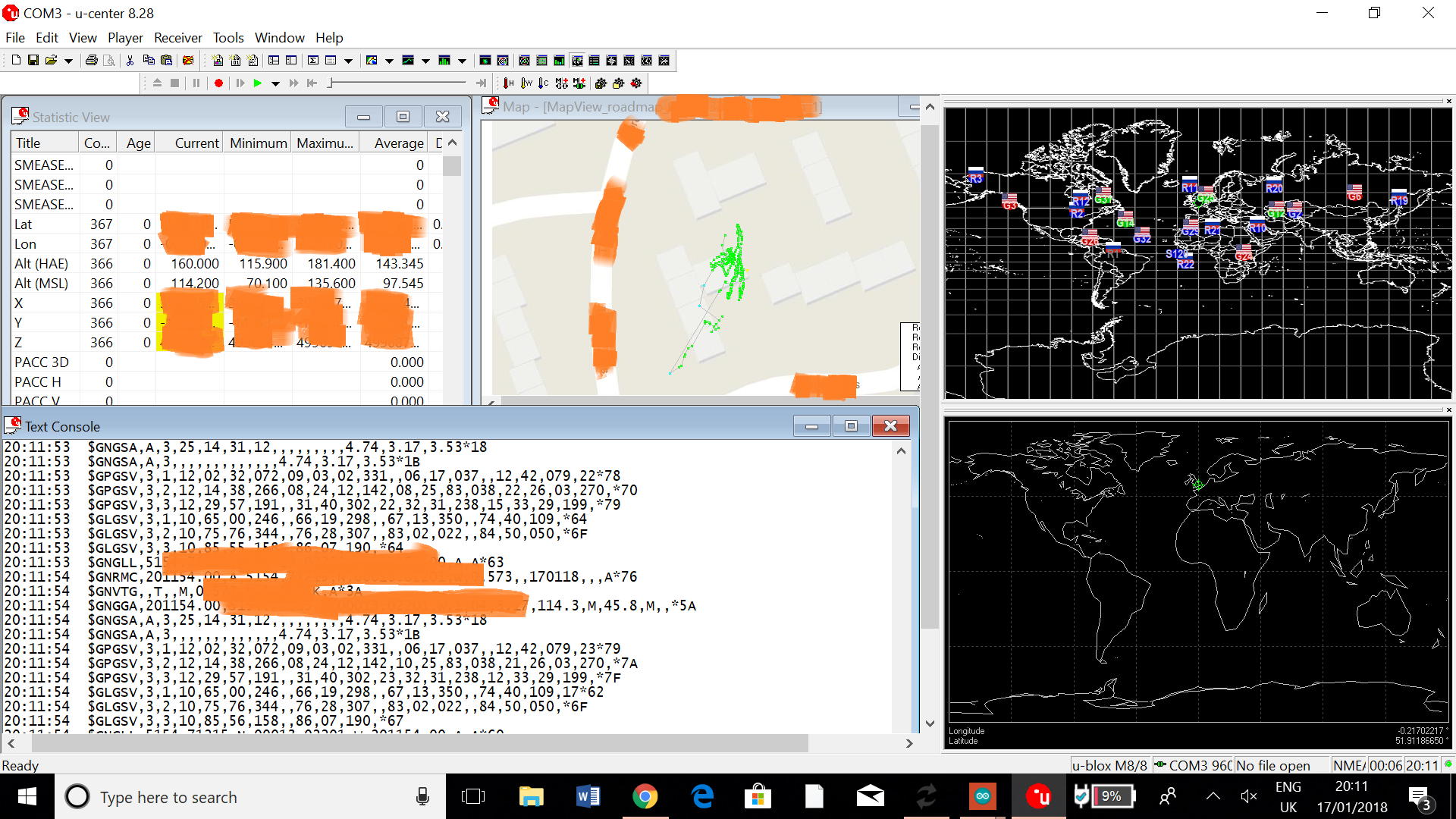Jump to log end with the skip-end icon

click(x=481, y=83)
